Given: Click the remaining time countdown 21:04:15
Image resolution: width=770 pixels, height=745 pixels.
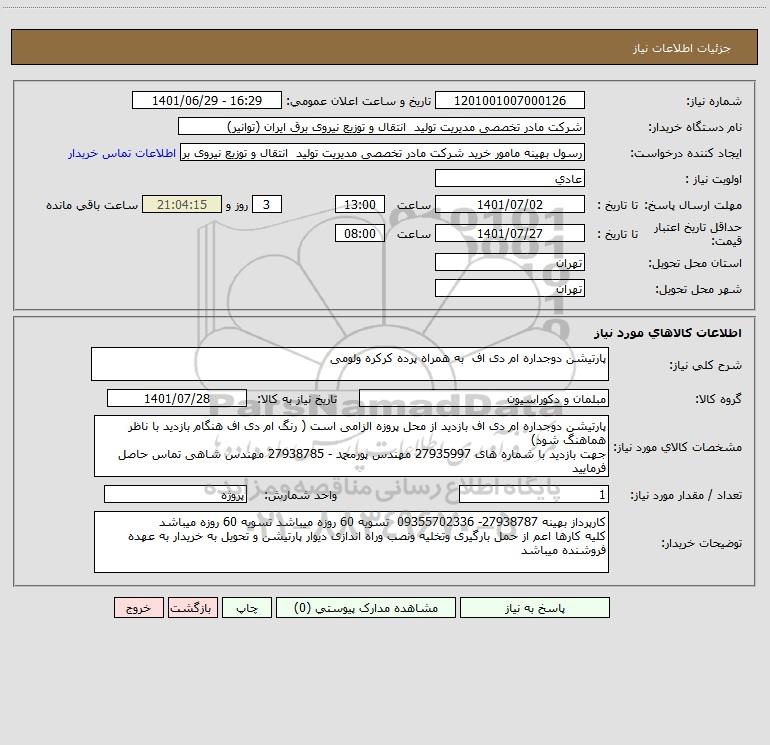Looking at the screenshot, I should tap(182, 204).
